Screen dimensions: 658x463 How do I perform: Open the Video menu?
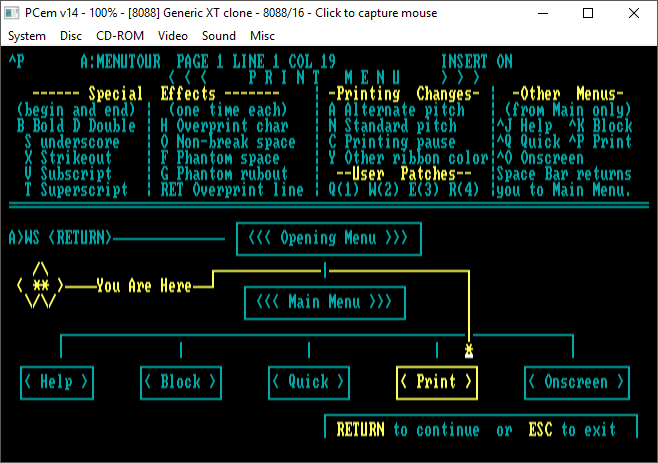172,36
